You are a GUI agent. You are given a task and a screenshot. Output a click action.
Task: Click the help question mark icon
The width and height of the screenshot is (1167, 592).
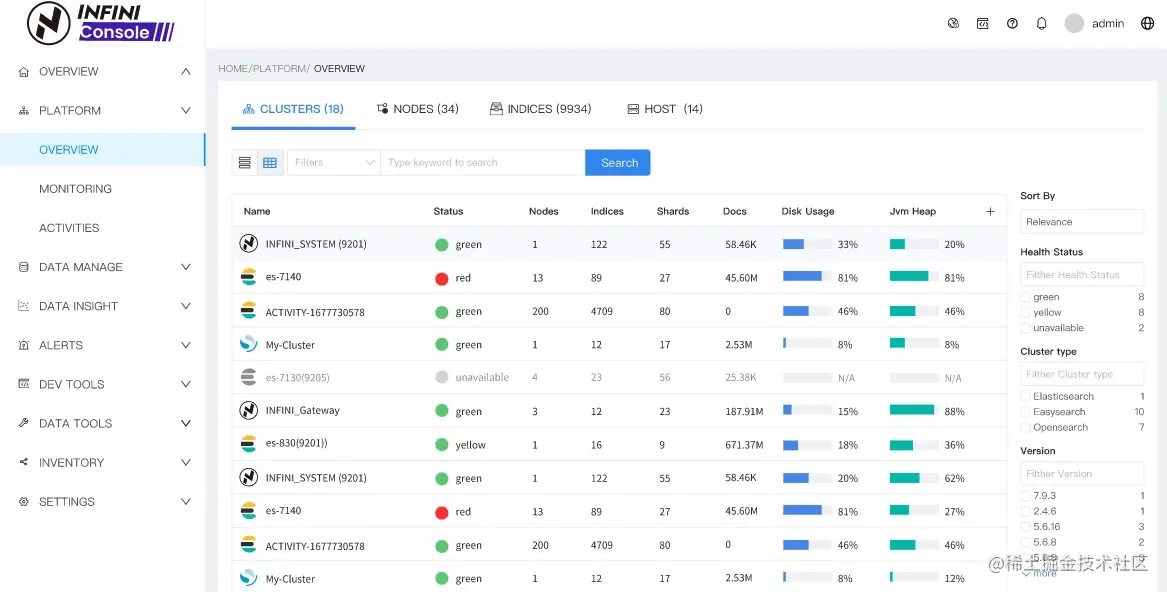pos(1012,23)
